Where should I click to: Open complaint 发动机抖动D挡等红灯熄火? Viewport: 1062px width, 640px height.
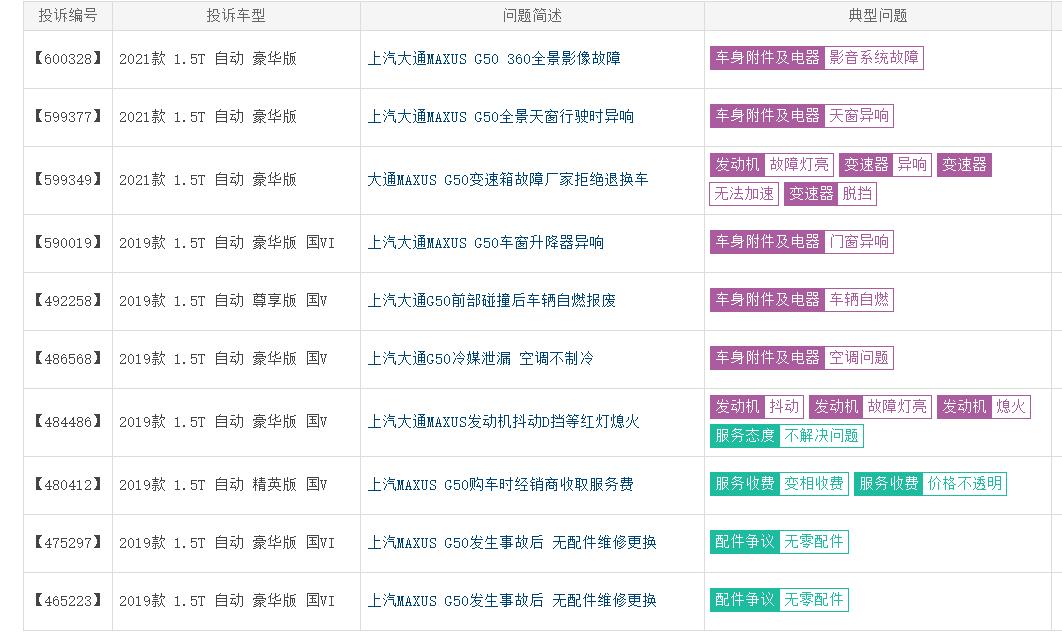[503, 421]
